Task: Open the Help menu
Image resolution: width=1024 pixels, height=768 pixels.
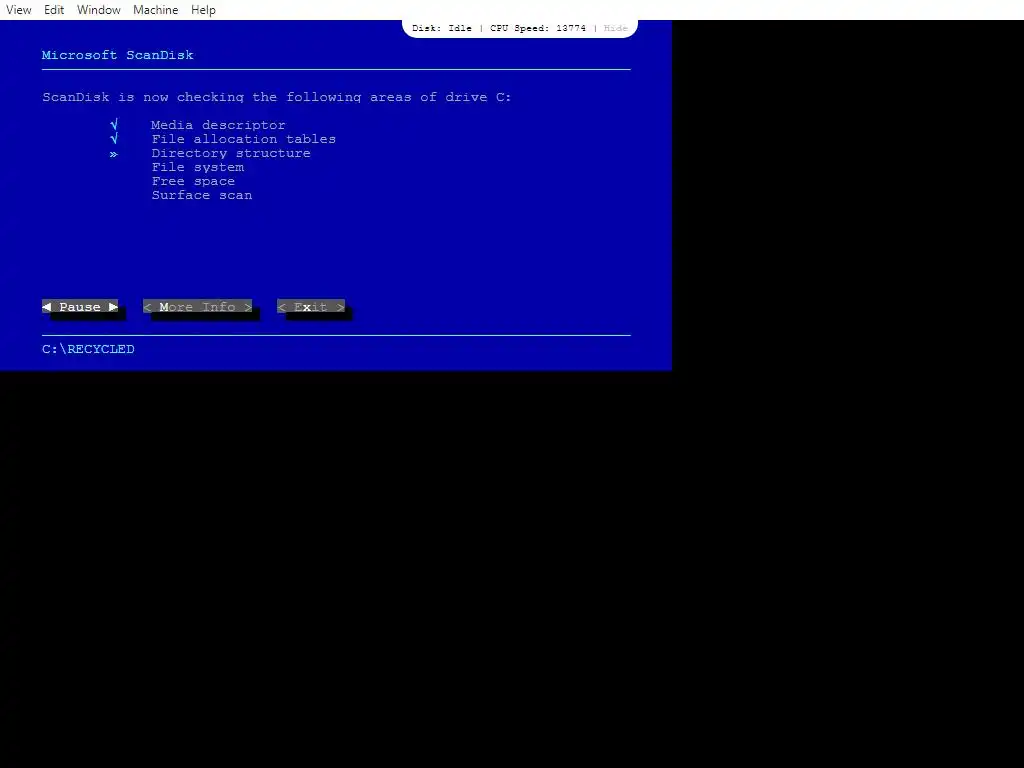Action: [x=203, y=10]
